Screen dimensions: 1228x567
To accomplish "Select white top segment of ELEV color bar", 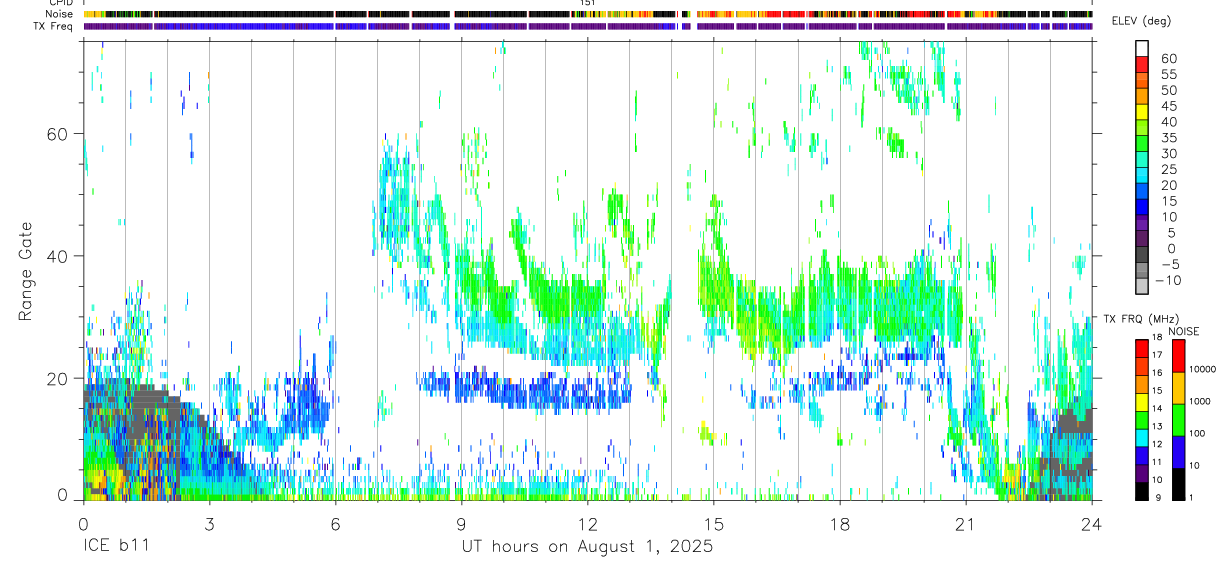I will [1142, 48].
